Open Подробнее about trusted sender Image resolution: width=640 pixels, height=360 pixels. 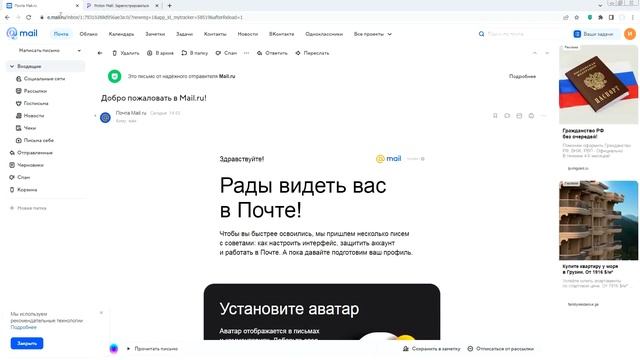[x=522, y=76]
